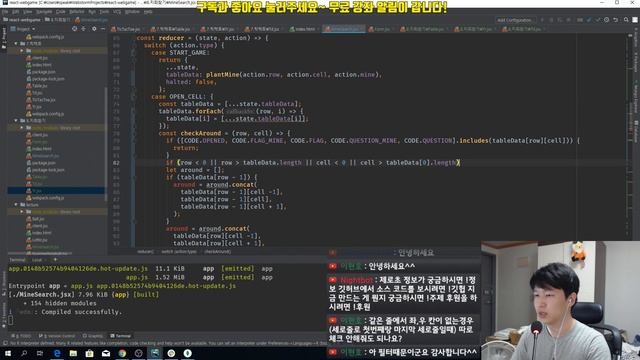Image resolution: width=640 pixels, height=360 pixels.
Task: Open Chrome from the taskbar
Action: [122, 353]
